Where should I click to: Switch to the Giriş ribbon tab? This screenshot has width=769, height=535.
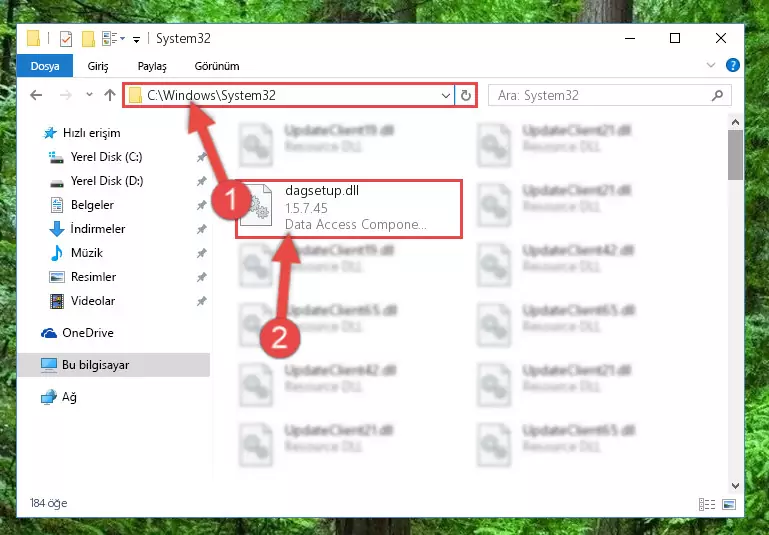point(98,66)
